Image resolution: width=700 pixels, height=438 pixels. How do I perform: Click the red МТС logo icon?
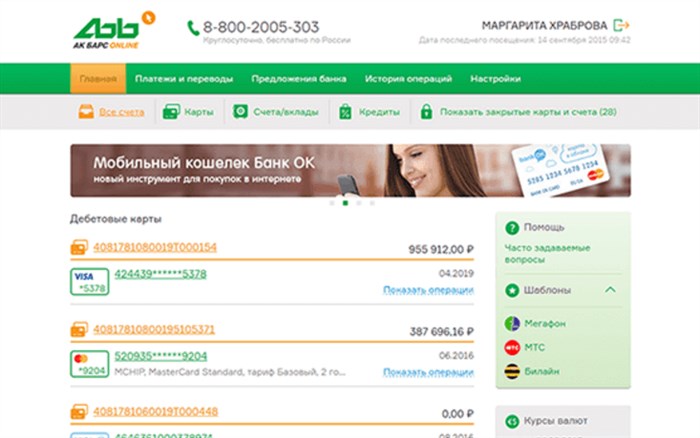pyautogui.click(x=512, y=347)
